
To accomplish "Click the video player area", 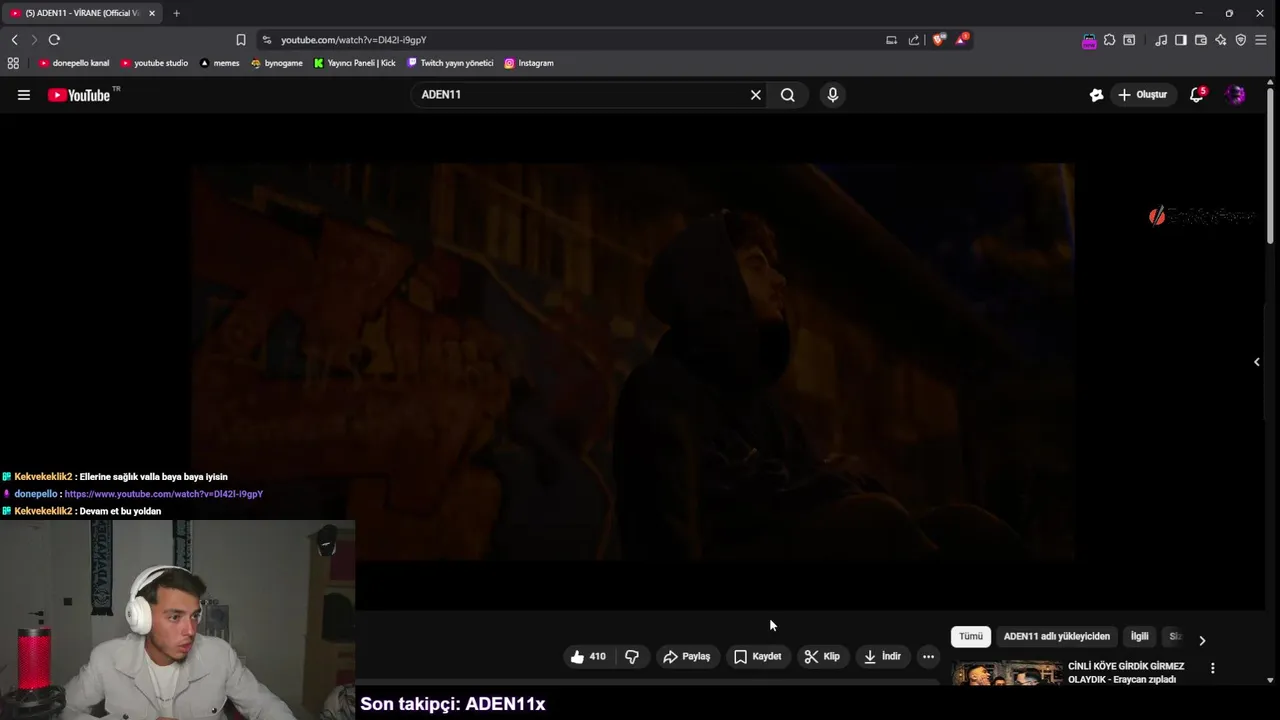I will click(x=632, y=362).
